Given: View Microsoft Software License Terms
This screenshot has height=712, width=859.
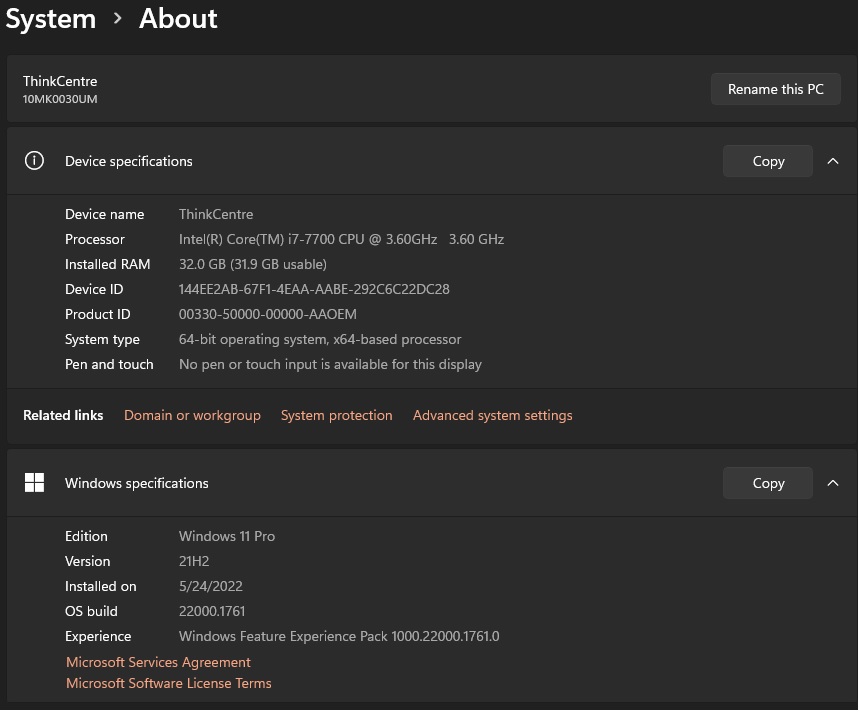Looking at the screenshot, I should point(169,683).
